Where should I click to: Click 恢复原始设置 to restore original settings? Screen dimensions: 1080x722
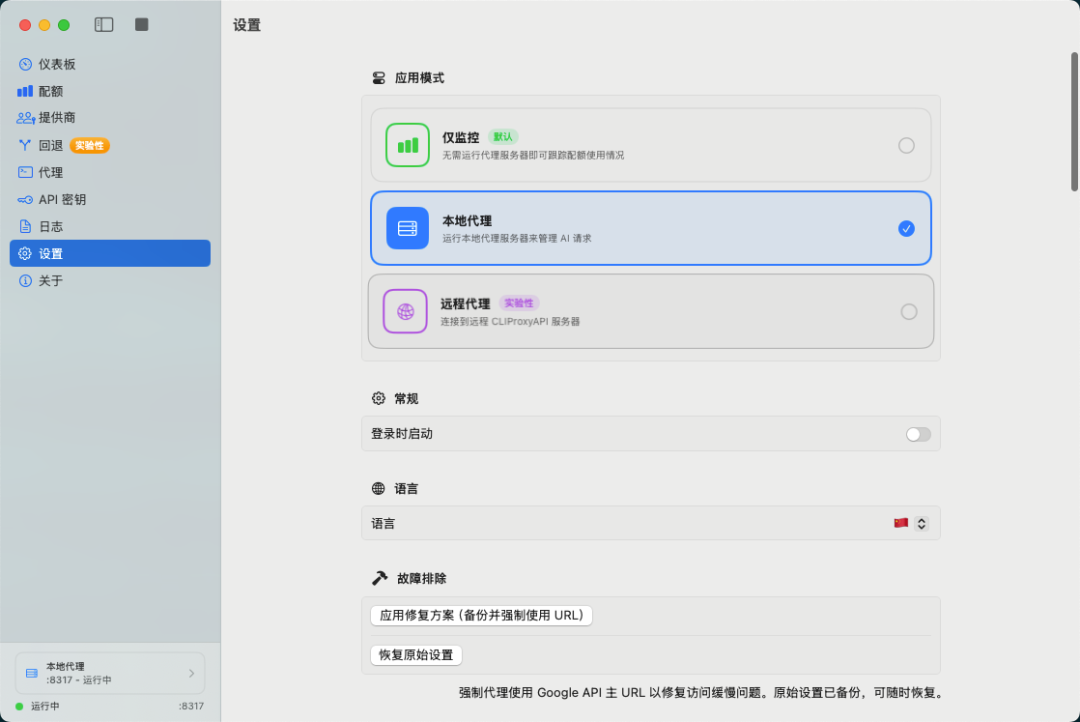pyautogui.click(x=416, y=654)
